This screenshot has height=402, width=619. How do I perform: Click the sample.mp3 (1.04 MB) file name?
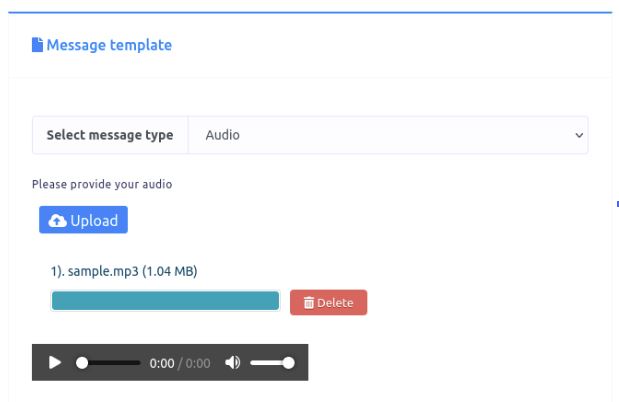point(124,271)
